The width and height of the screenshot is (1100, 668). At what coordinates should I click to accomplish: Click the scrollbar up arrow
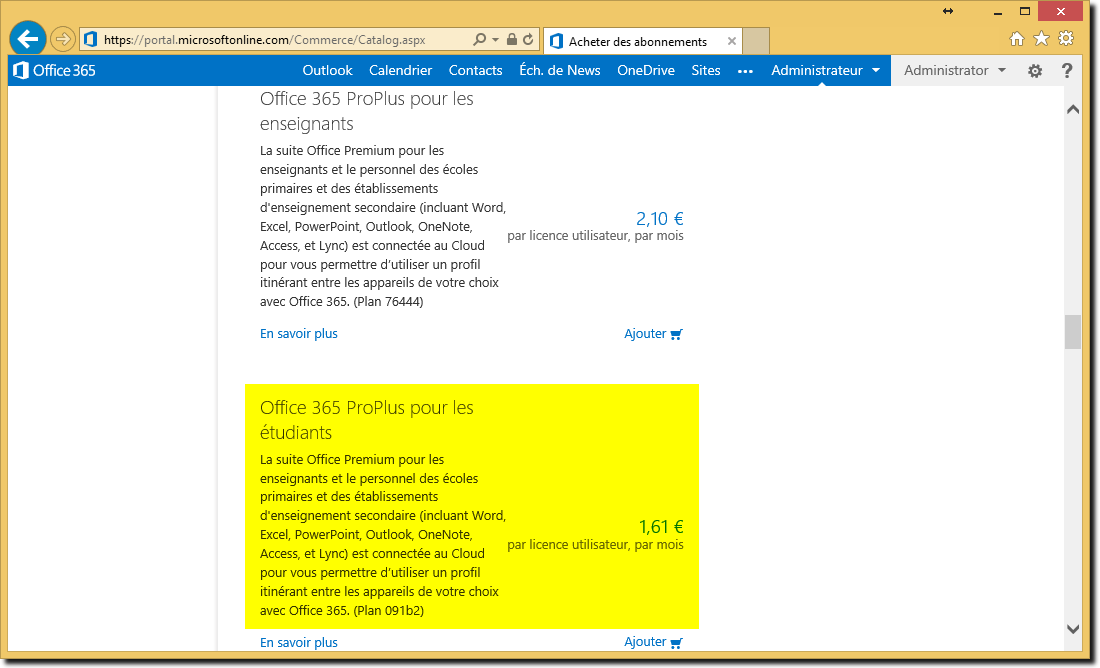[x=1073, y=109]
